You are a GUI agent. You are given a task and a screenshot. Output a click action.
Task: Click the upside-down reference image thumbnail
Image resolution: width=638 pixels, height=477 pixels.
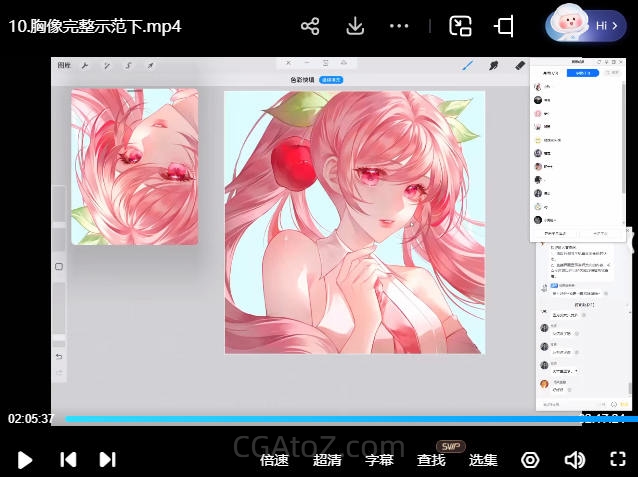(x=134, y=166)
